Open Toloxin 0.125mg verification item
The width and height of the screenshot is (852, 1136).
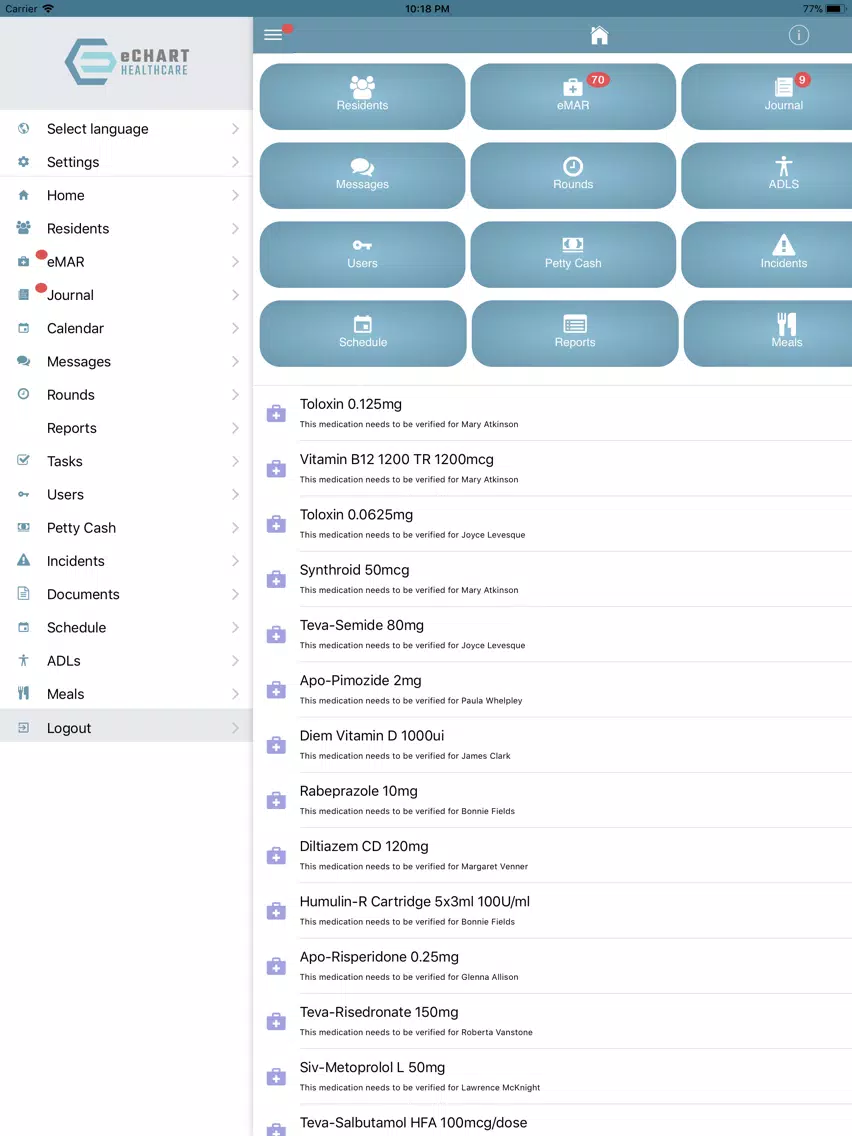click(552, 413)
